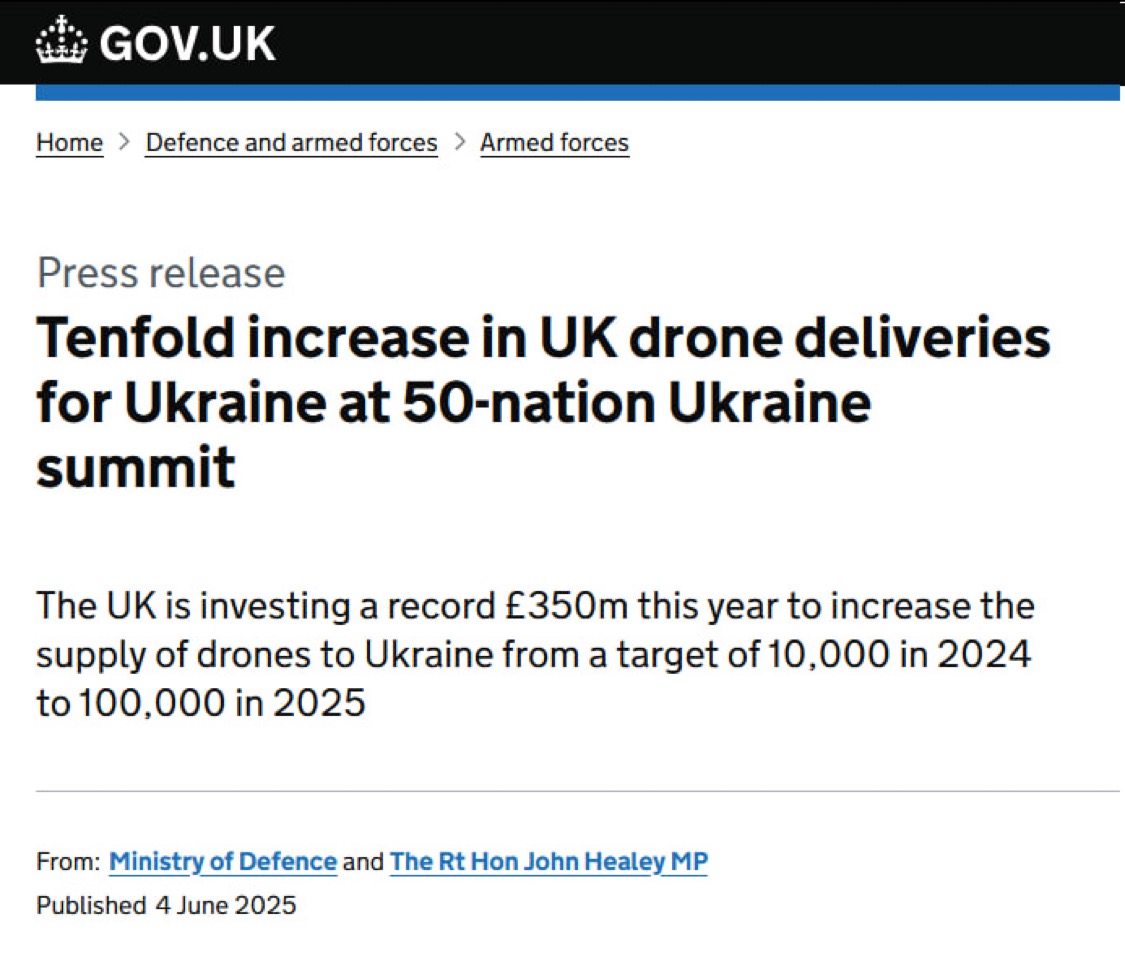The height and width of the screenshot is (961, 1125).
Task: Open The Rt Hon John Healey MP link
Action: coord(548,861)
